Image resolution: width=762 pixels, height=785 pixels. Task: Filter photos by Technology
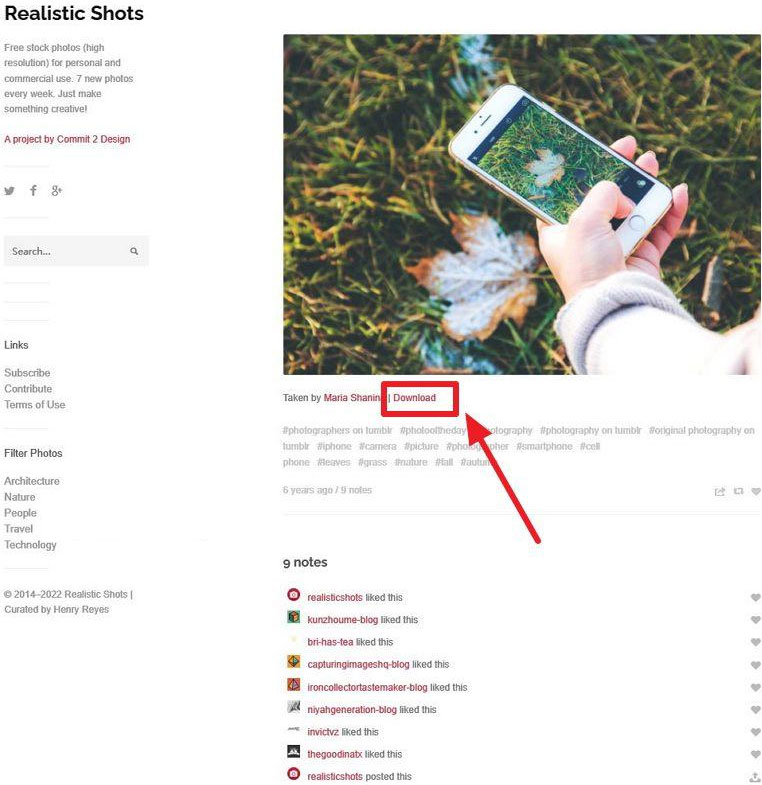[x=30, y=545]
